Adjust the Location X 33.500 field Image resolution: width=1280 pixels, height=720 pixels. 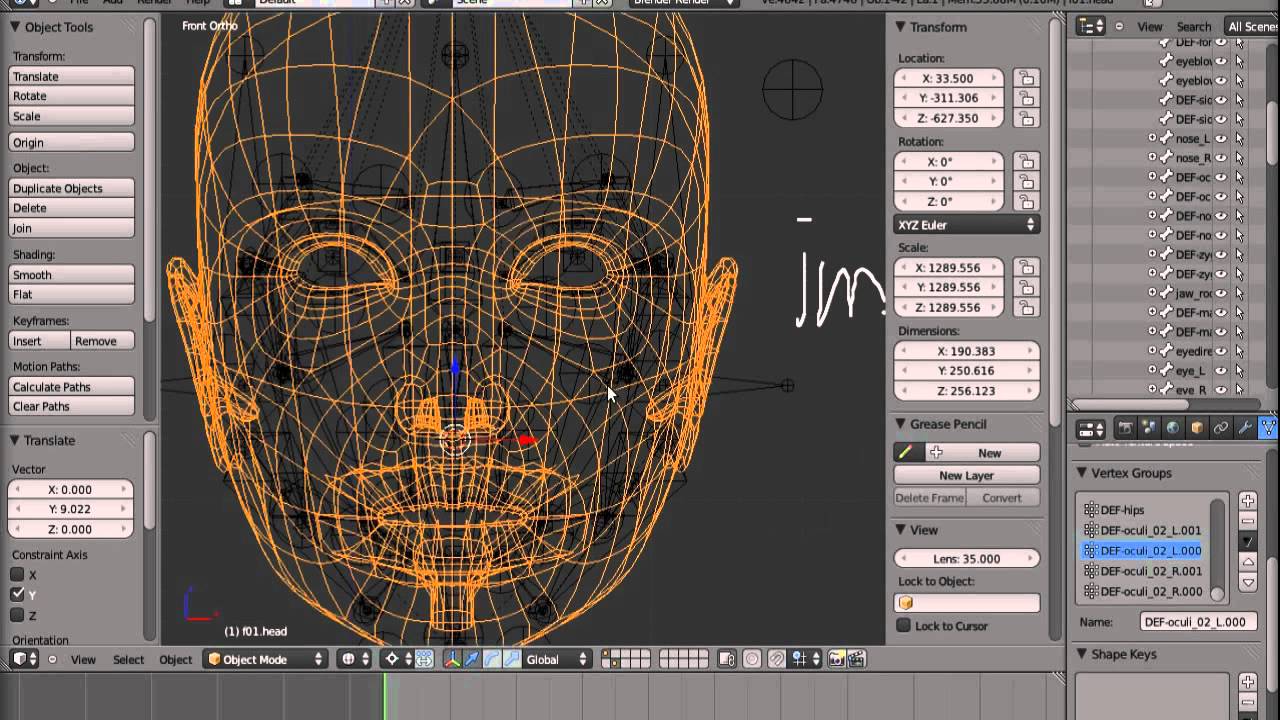point(948,78)
